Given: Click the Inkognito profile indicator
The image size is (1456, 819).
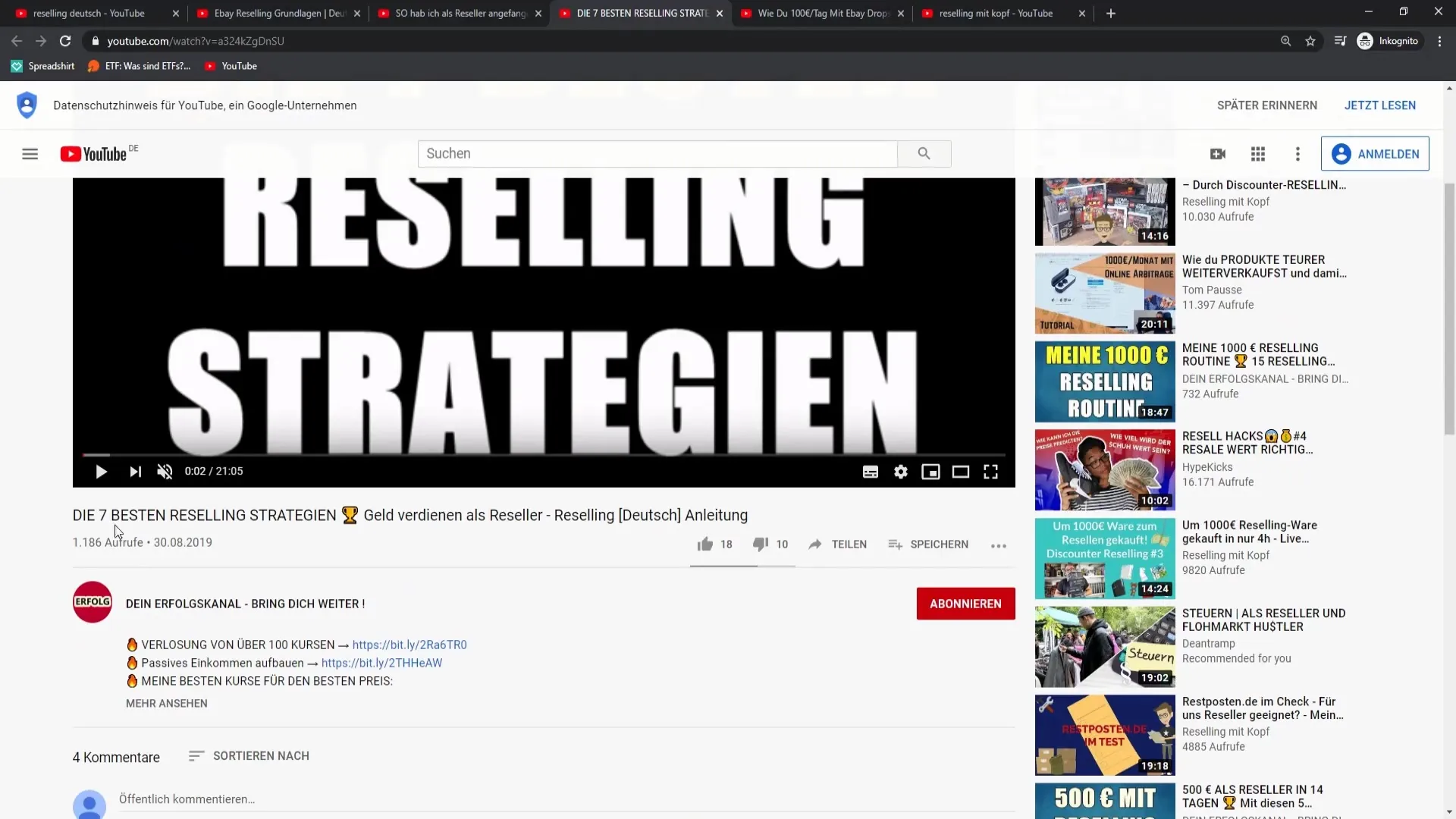Looking at the screenshot, I should (x=1389, y=41).
